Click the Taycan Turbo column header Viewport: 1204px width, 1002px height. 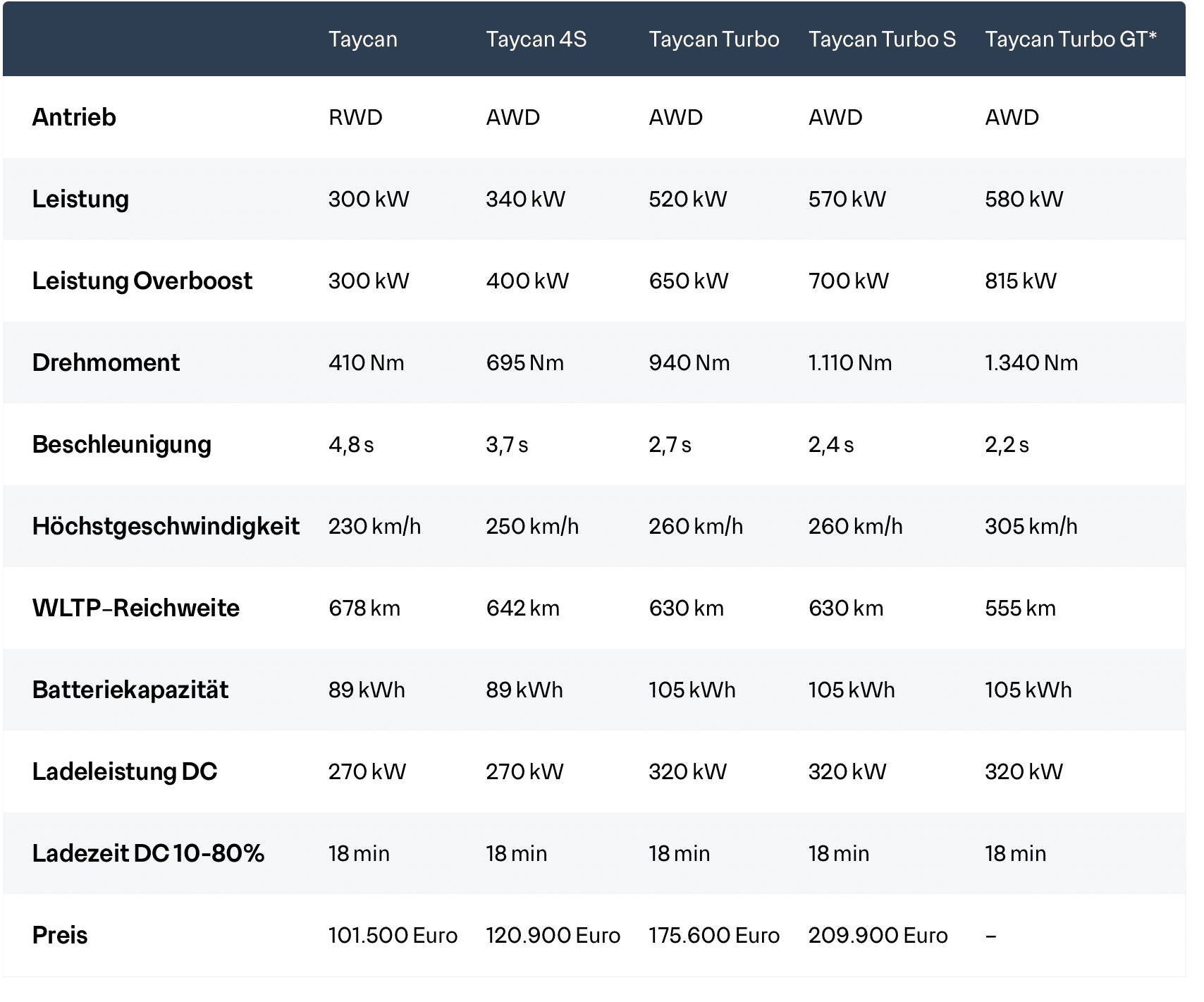point(714,39)
